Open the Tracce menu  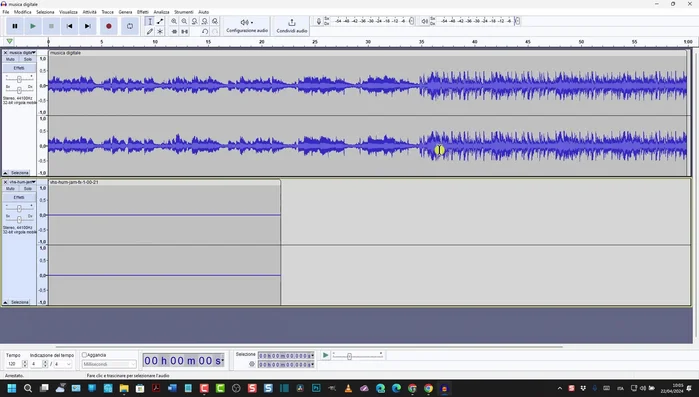107,12
